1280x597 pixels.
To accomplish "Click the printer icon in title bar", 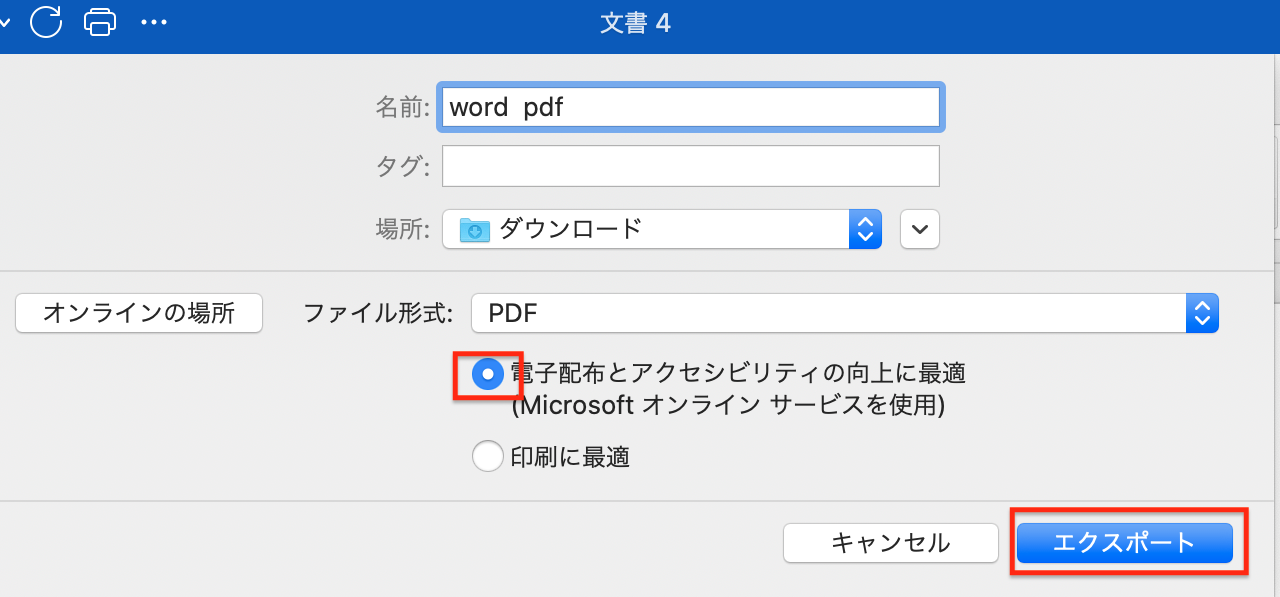I will click(100, 21).
